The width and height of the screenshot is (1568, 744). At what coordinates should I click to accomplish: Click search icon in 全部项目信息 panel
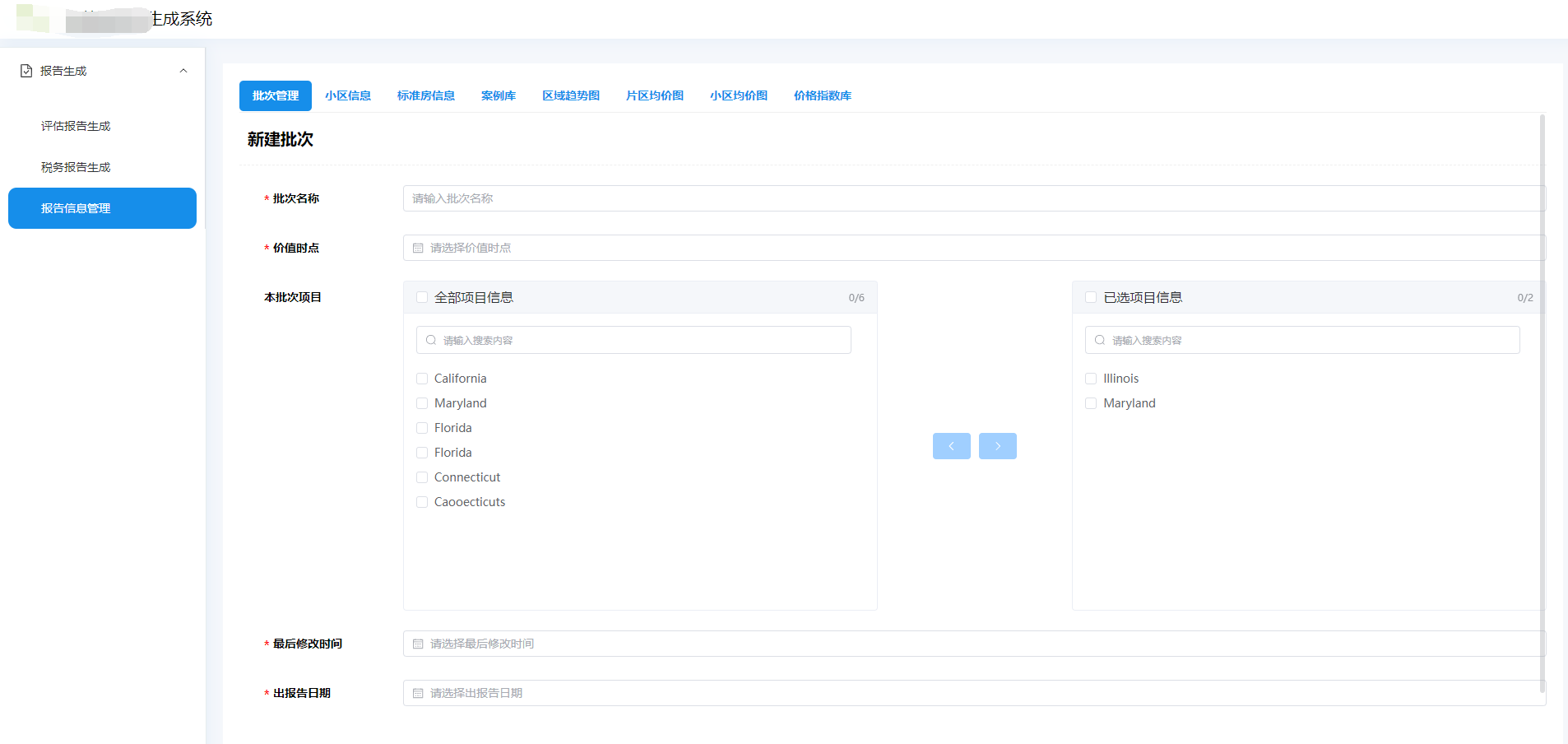pos(431,340)
